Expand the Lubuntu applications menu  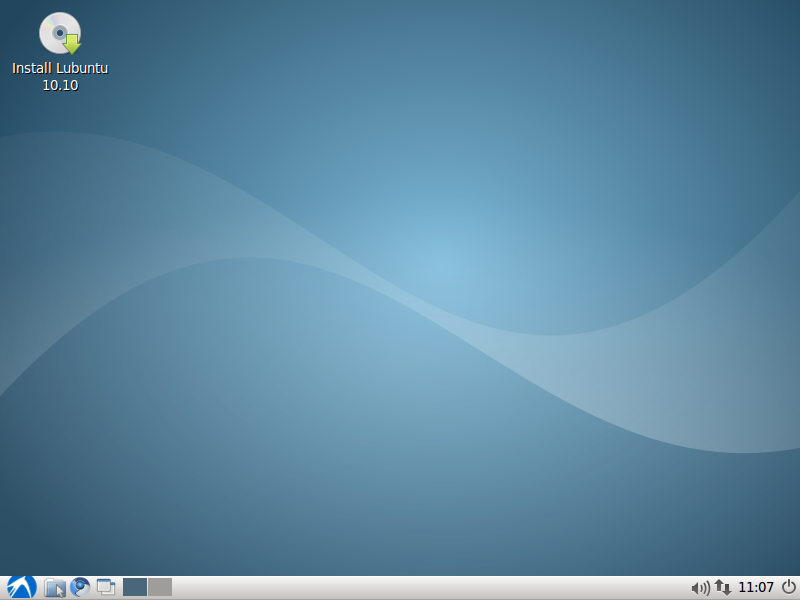click(x=21, y=587)
